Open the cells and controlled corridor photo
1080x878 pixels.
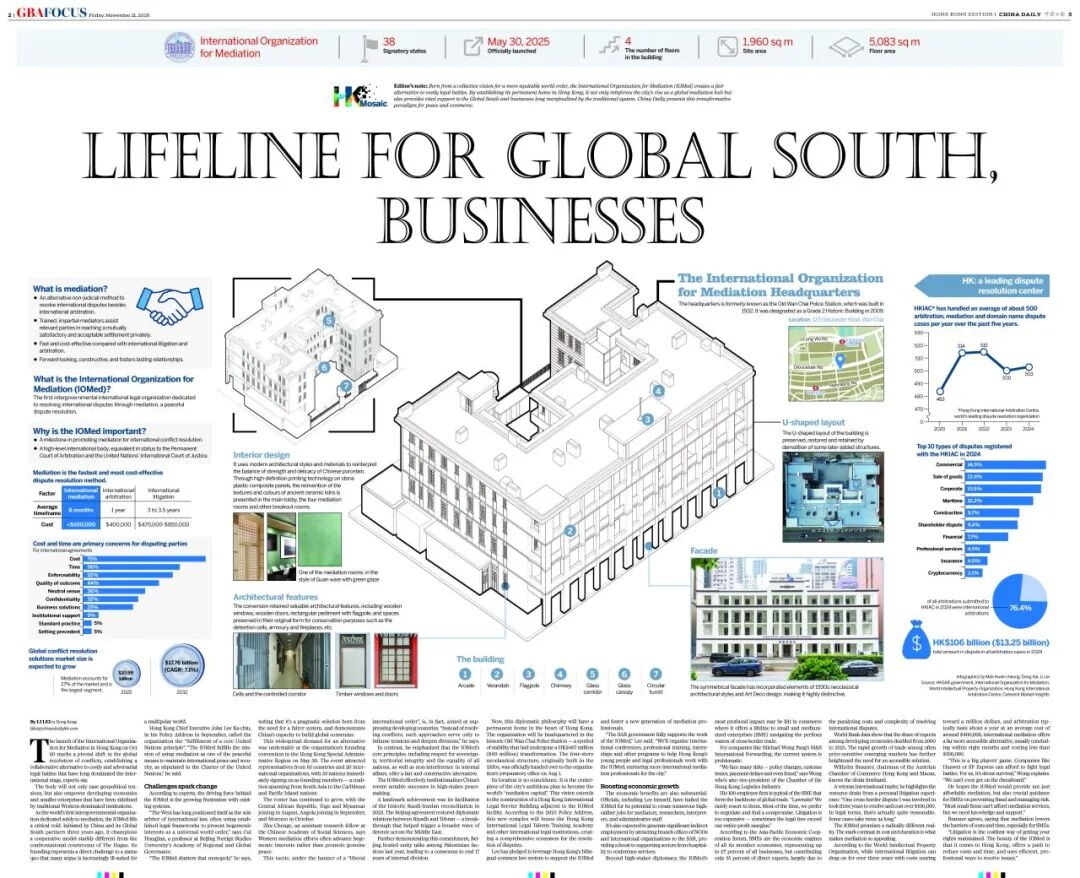[x=282, y=660]
